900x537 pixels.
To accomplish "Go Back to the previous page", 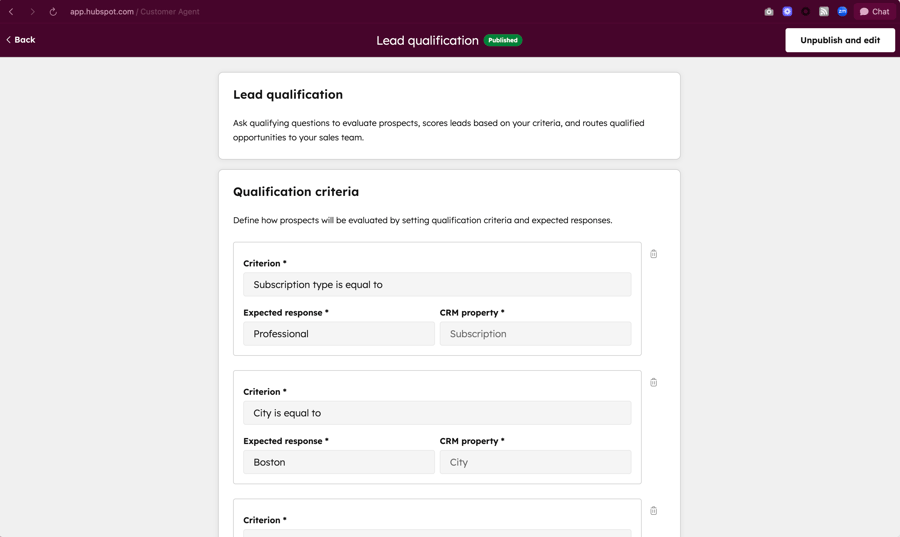I will click(21, 40).
